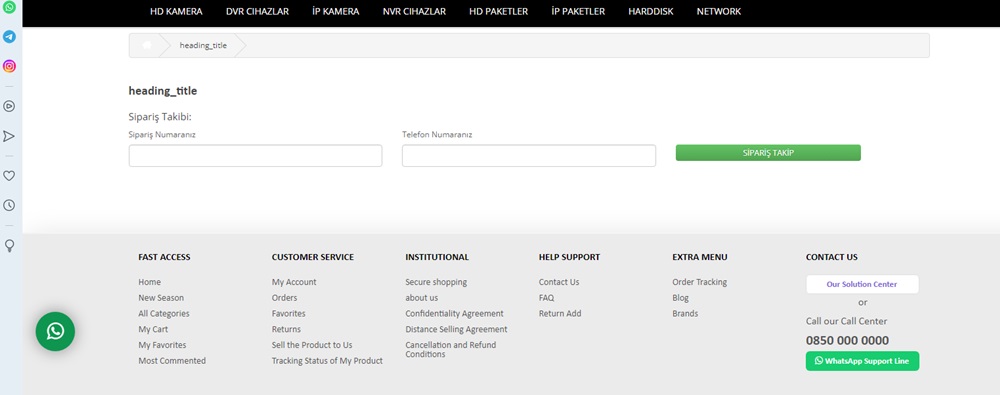Click the INSTITUTIONAL footer heading

coord(437,257)
